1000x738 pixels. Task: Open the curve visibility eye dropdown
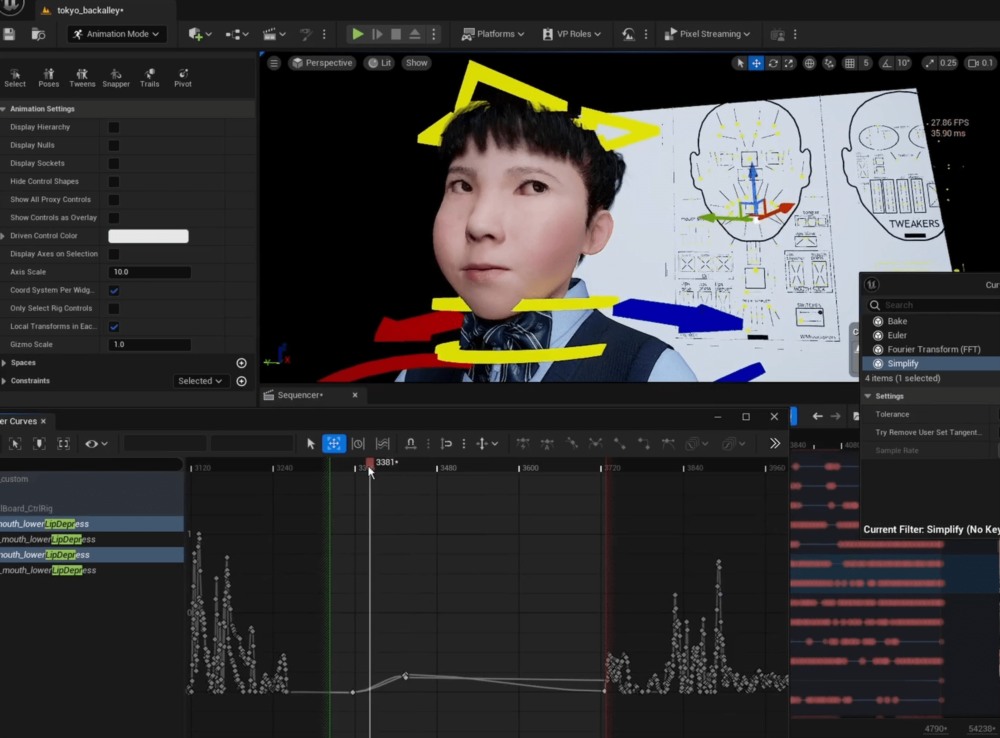pos(96,443)
